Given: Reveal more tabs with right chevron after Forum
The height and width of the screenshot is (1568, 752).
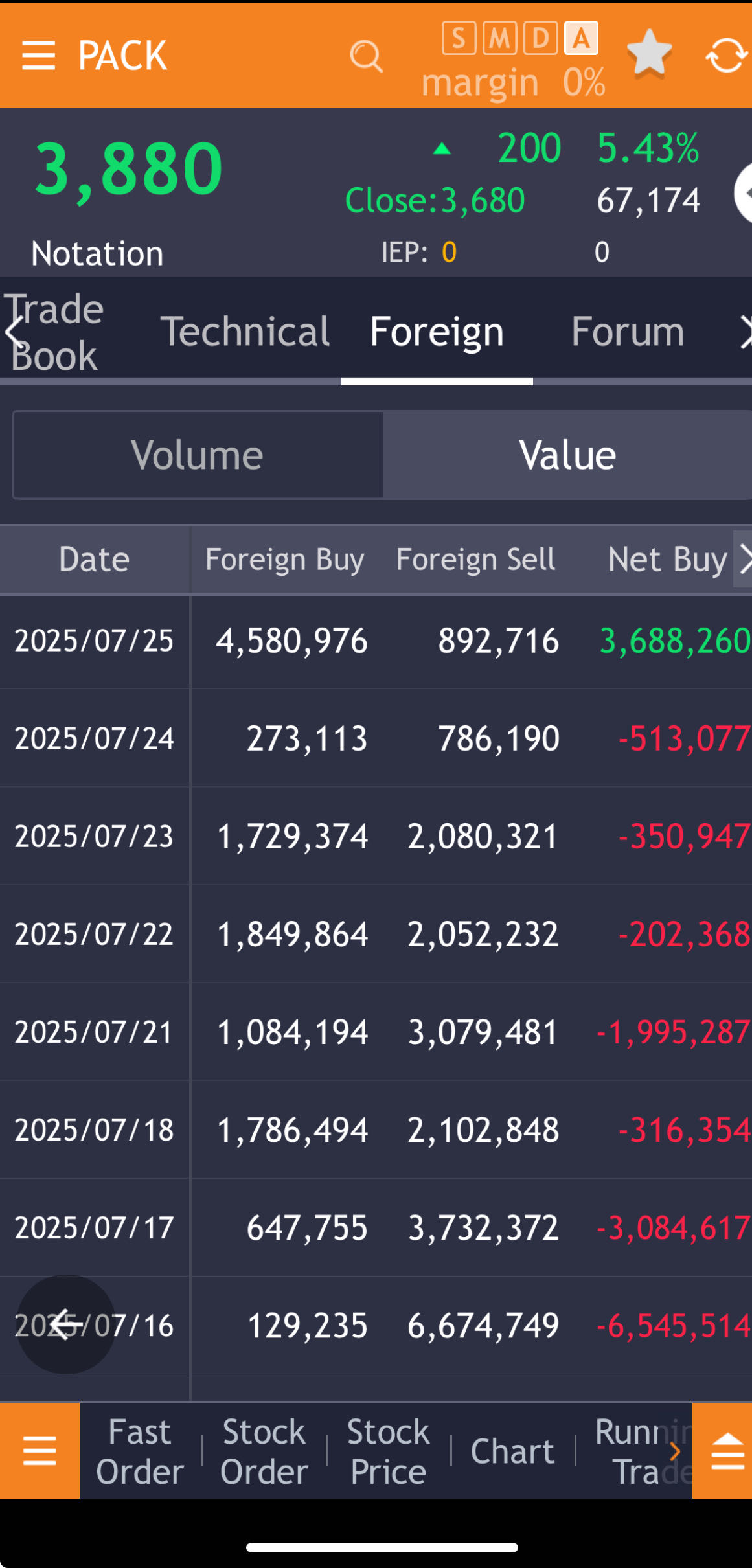Looking at the screenshot, I should (745, 331).
